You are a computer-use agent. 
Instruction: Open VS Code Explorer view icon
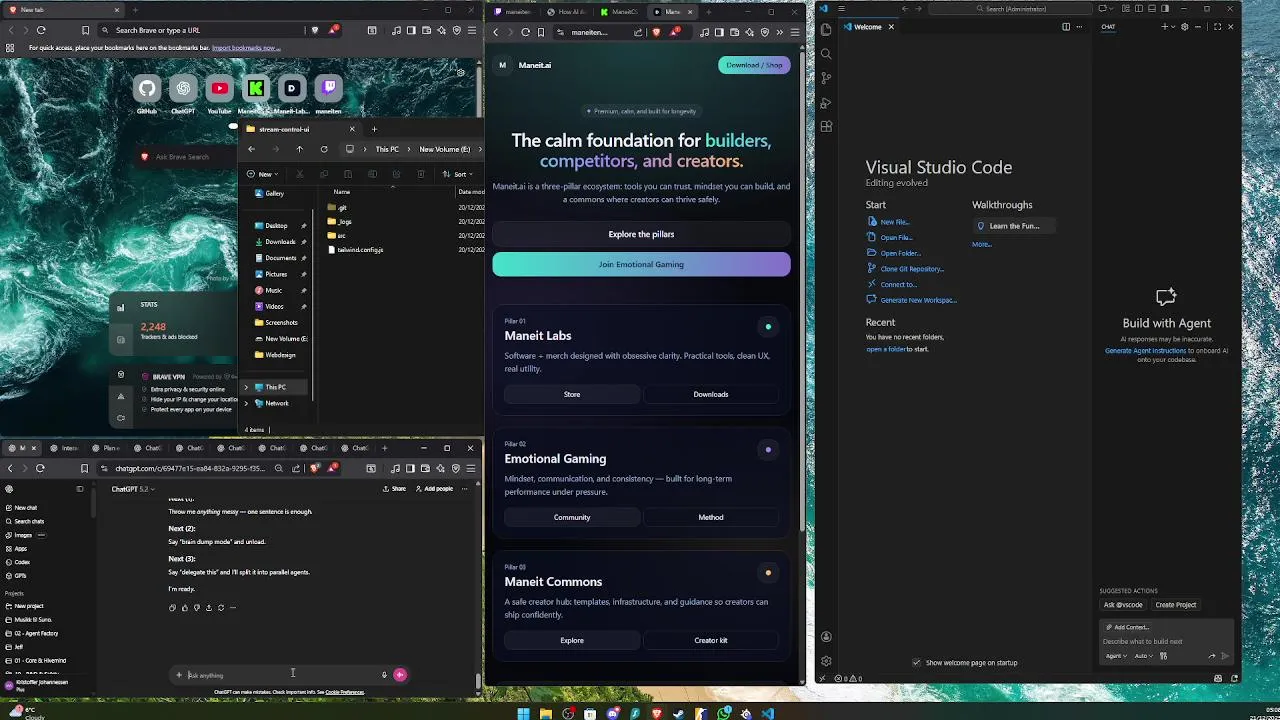pyautogui.click(x=826, y=29)
